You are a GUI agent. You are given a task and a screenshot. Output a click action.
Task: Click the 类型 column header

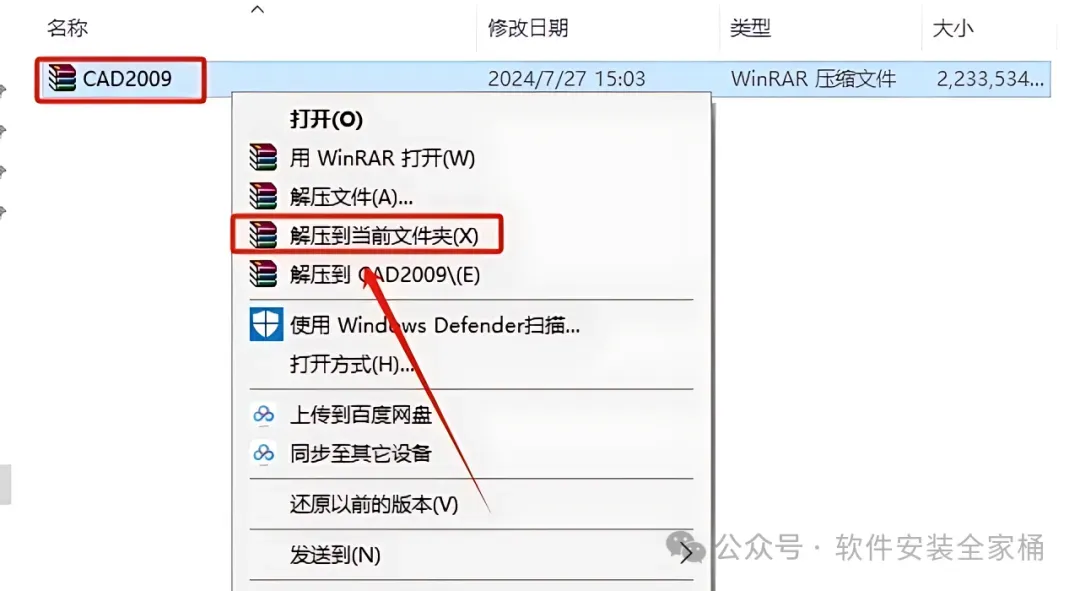(x=750, y=28)
